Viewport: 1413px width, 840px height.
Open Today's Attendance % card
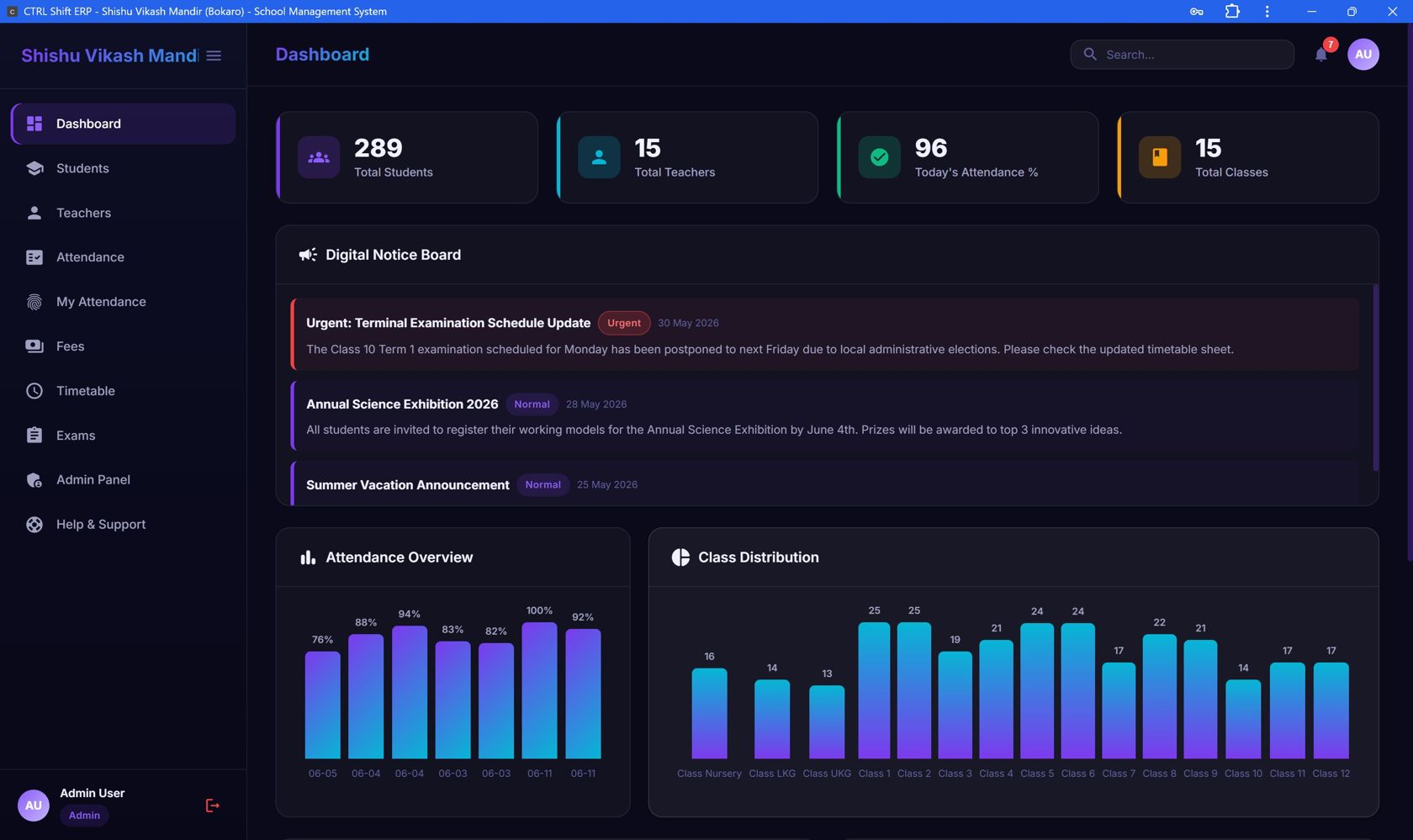coord(968,157)
